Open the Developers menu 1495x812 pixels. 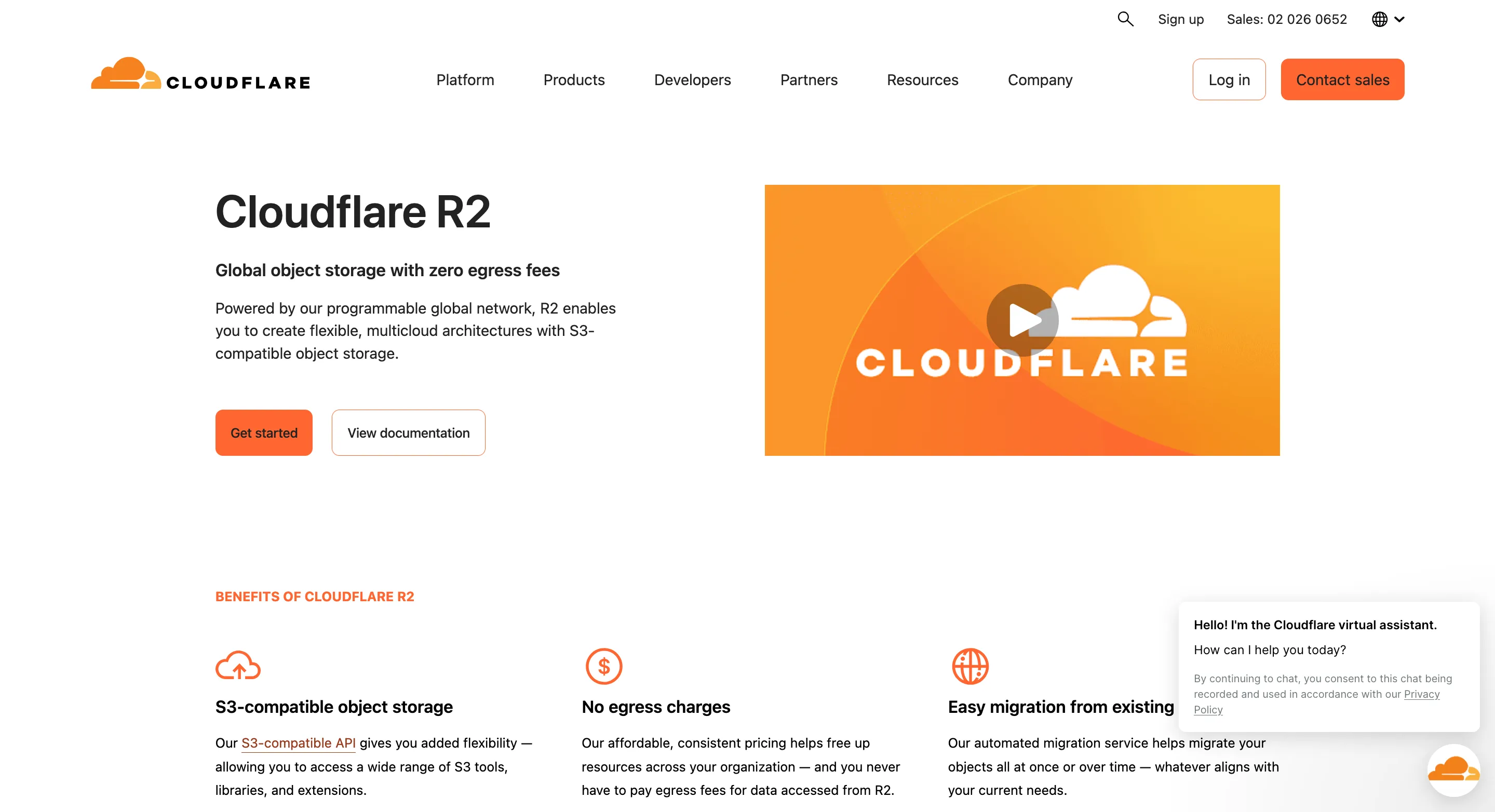tap(692, 79)
